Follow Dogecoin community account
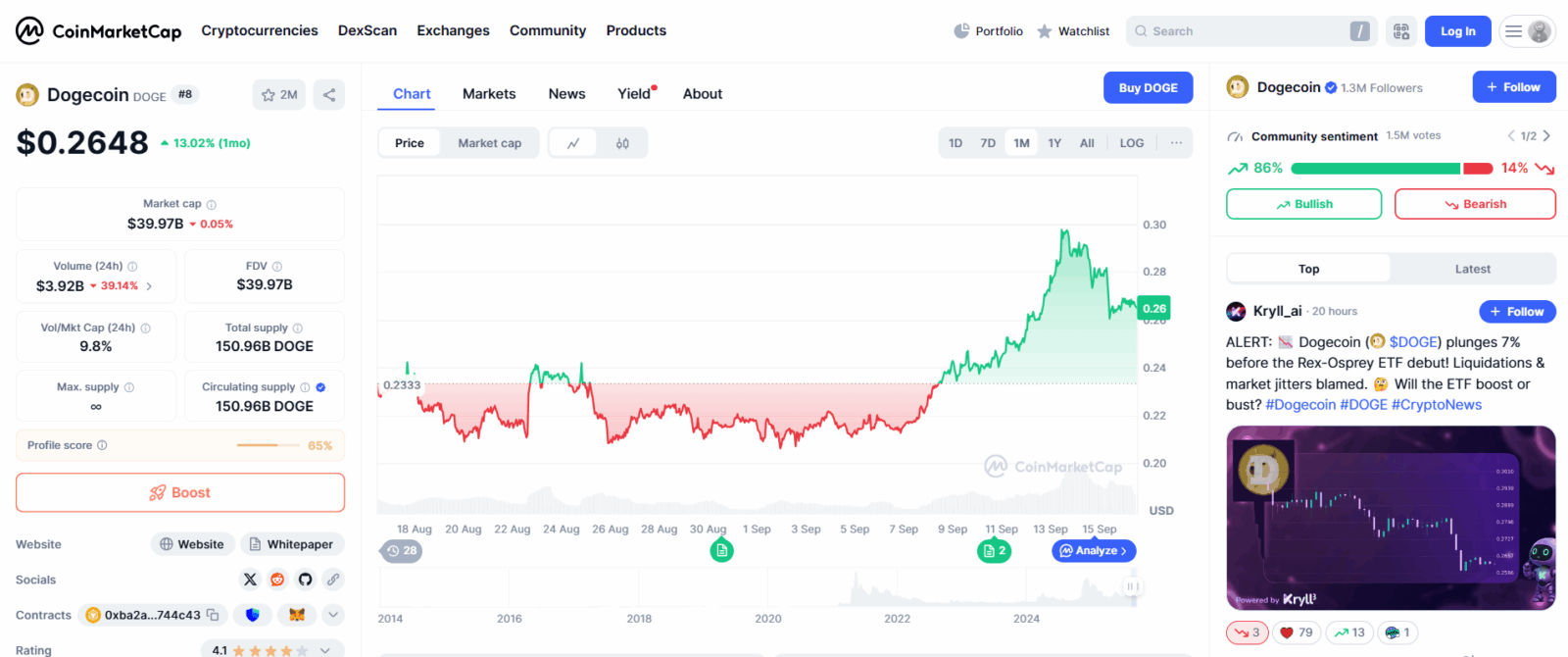The image size is (1568, 657). (1513, 87)
